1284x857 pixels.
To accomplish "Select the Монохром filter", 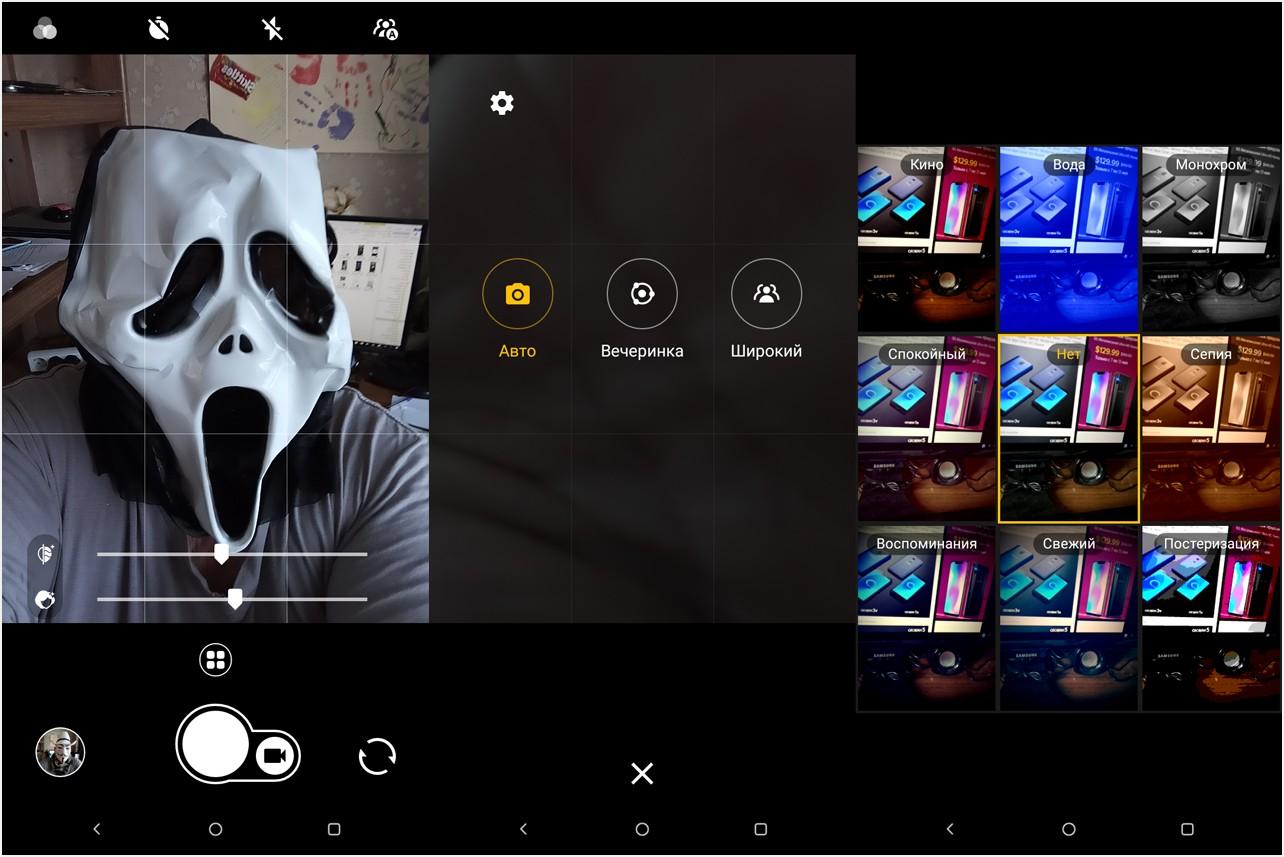I will tap(1210, 238).
